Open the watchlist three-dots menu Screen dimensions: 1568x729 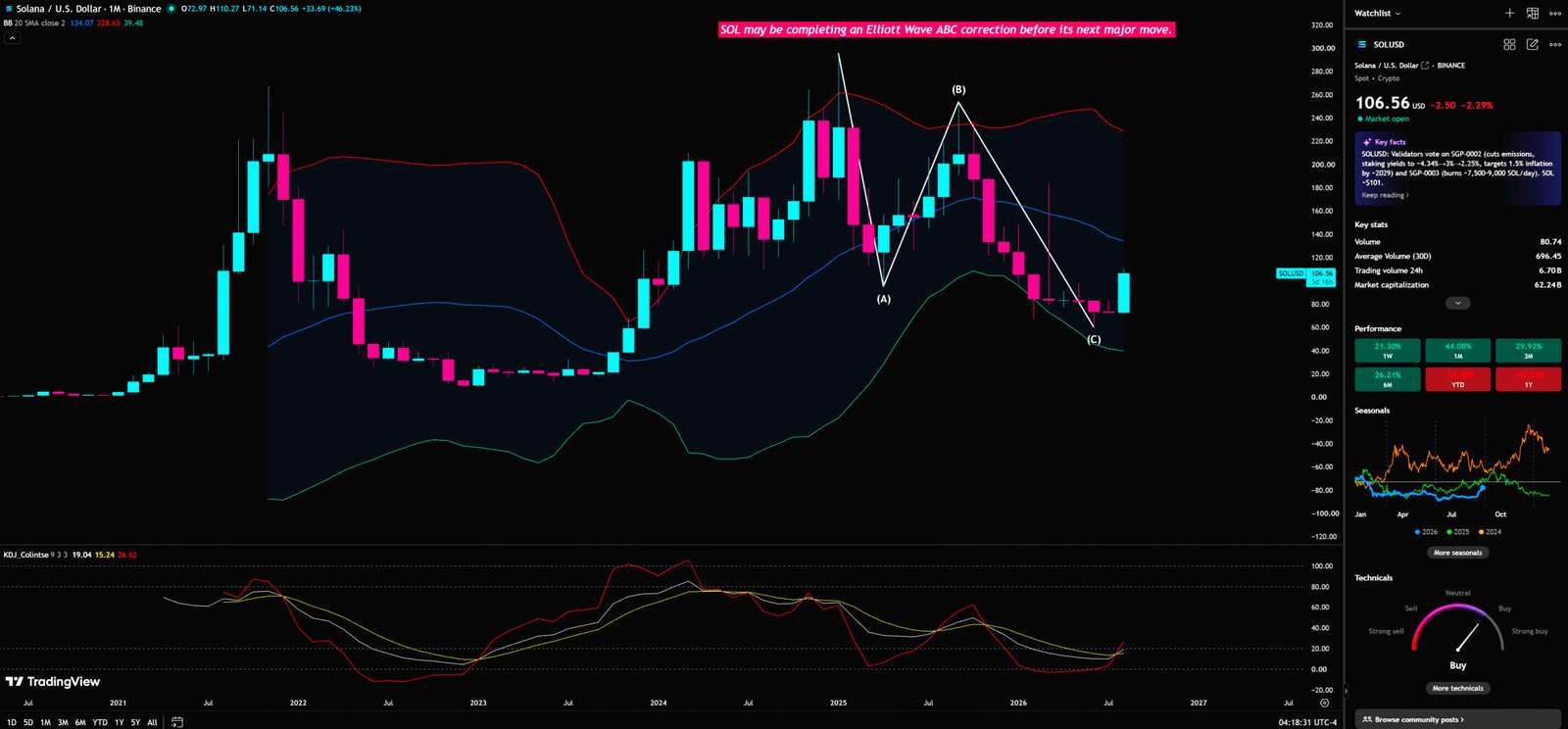click(1555, 14)
